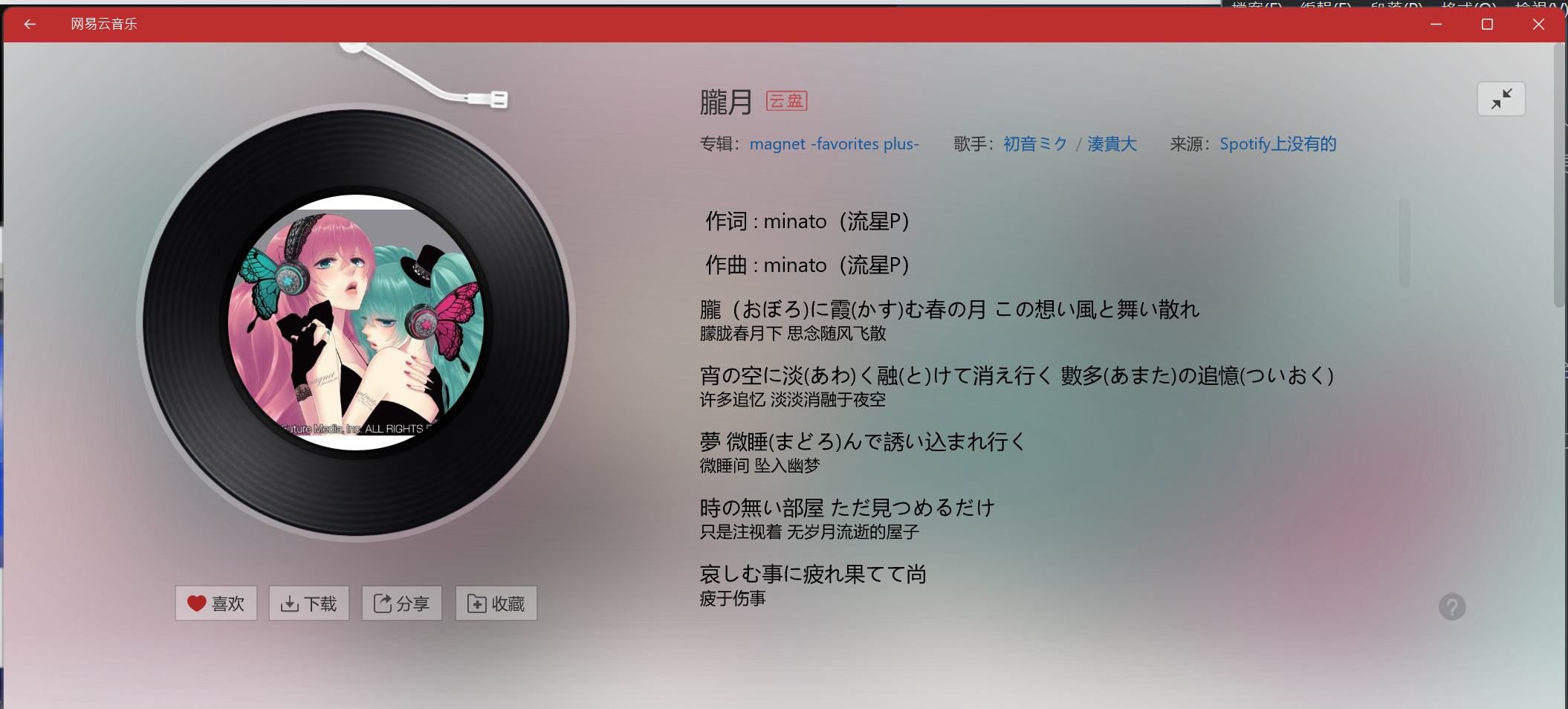Image resolution: width=1568 pixels, height=709 pixels.
Task: Open album magnet -favorites plus- link
Action: (x=835, y=144)
